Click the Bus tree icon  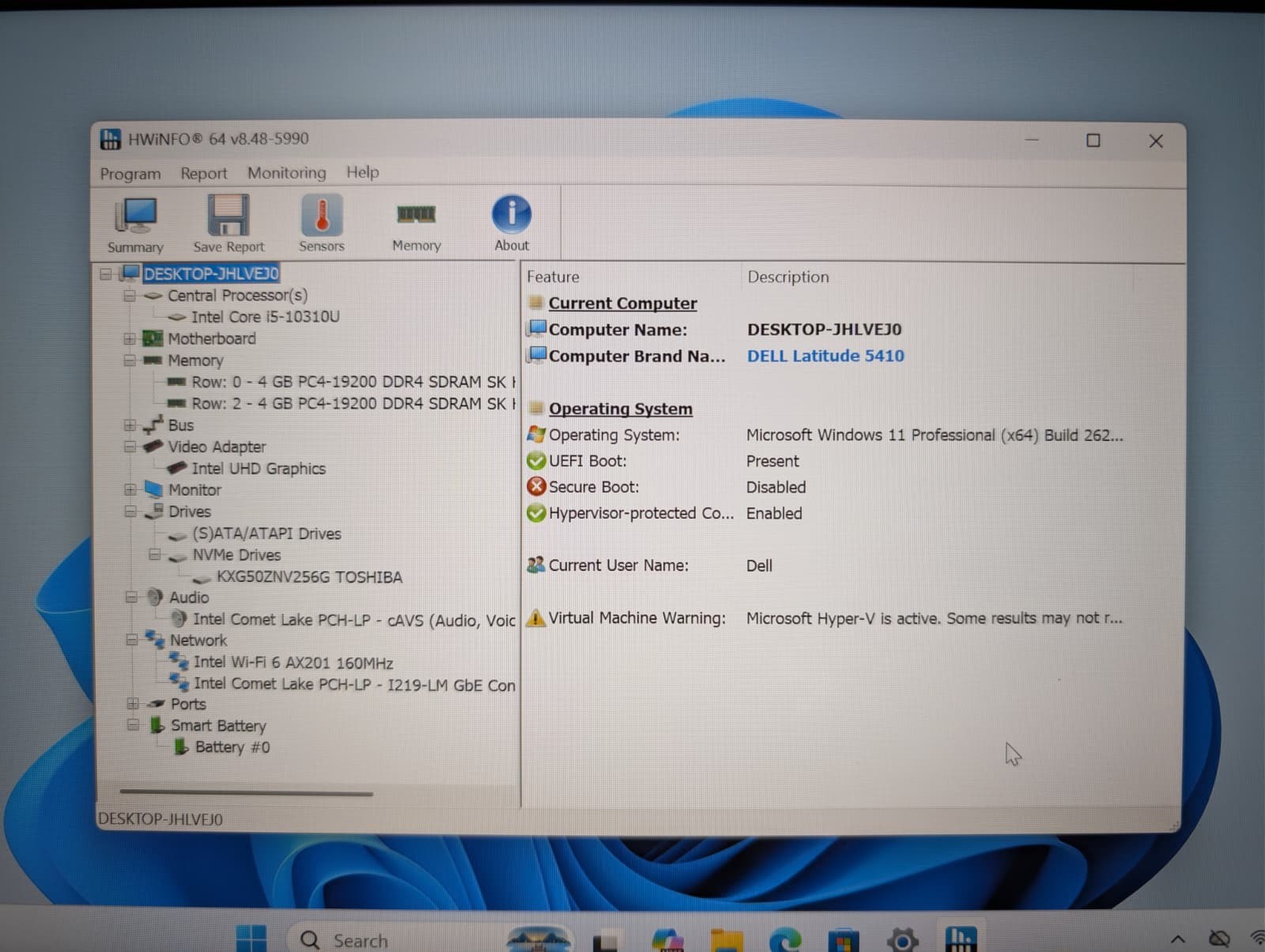click(153, 425)
